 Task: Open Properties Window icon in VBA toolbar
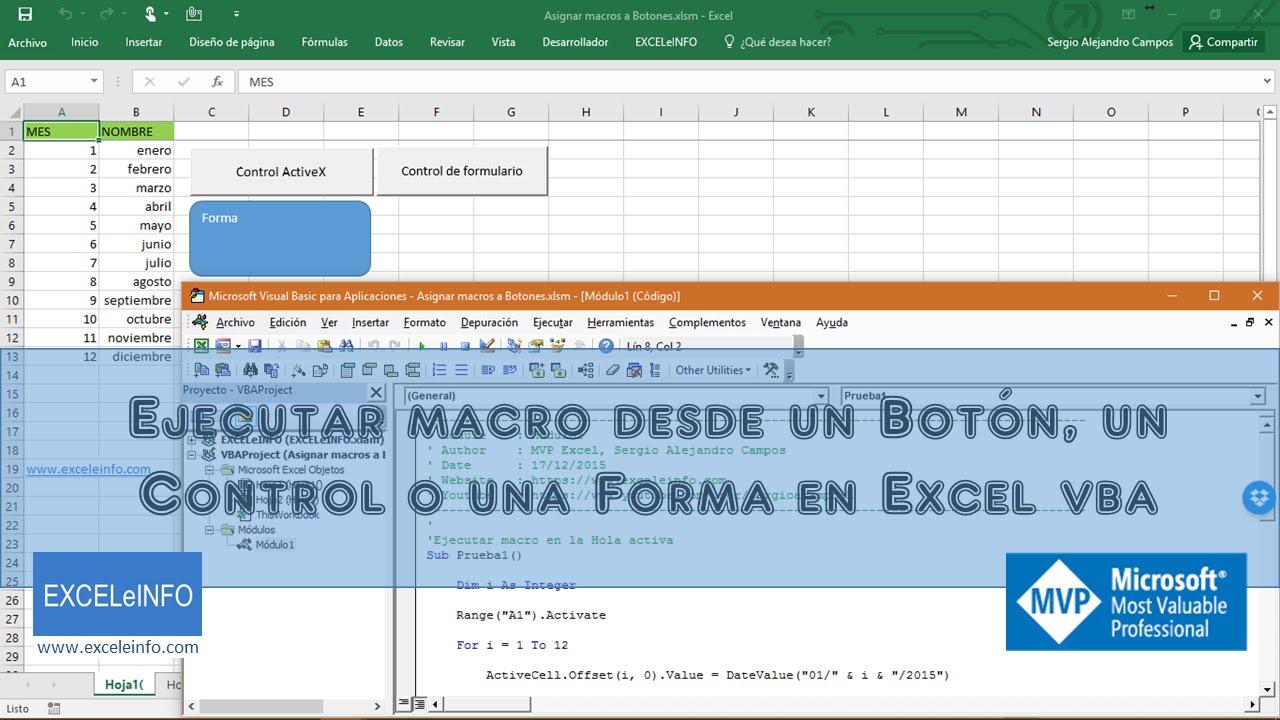click(x=536, y=346)
